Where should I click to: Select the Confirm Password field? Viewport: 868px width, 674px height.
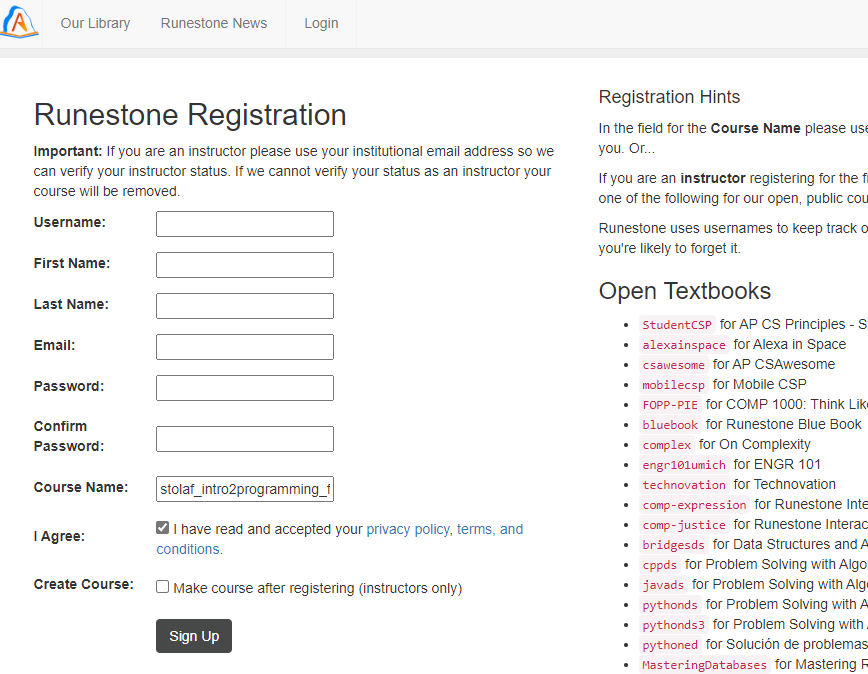point(245,439)
